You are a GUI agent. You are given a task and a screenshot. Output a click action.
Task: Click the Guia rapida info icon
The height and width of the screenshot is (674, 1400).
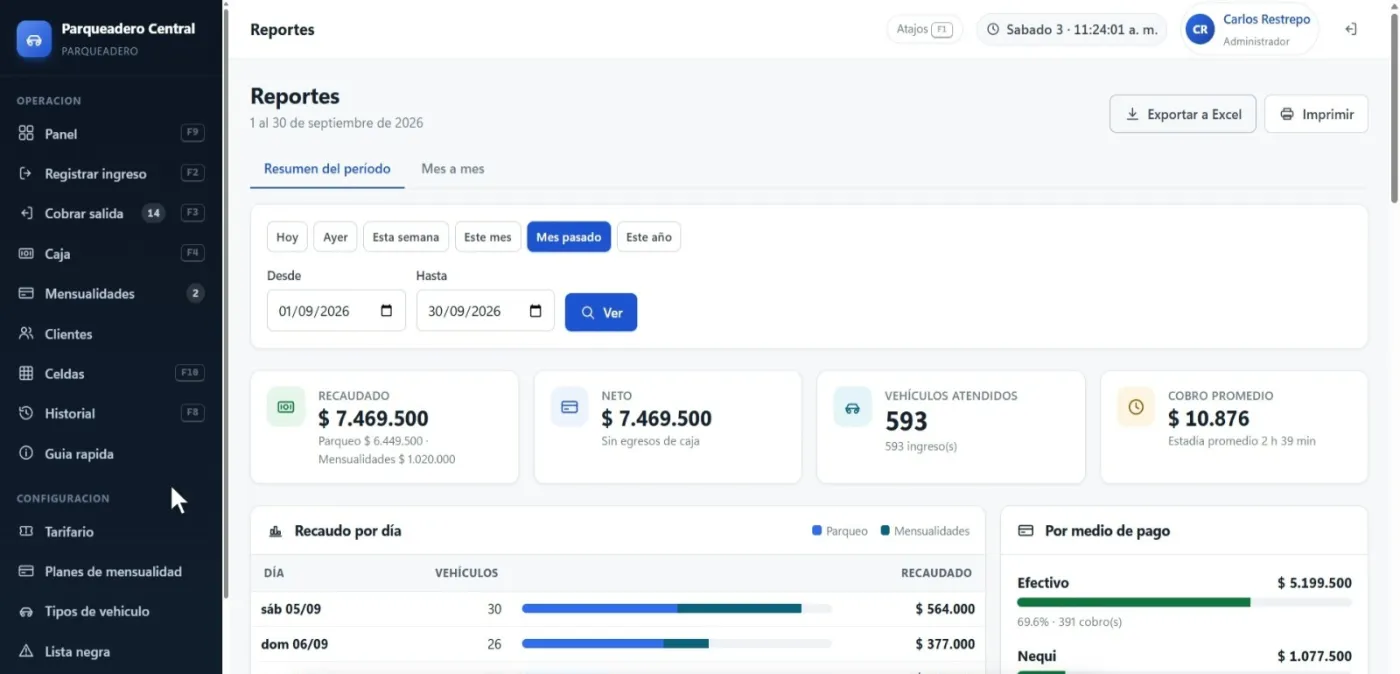(x=26, y=453)
